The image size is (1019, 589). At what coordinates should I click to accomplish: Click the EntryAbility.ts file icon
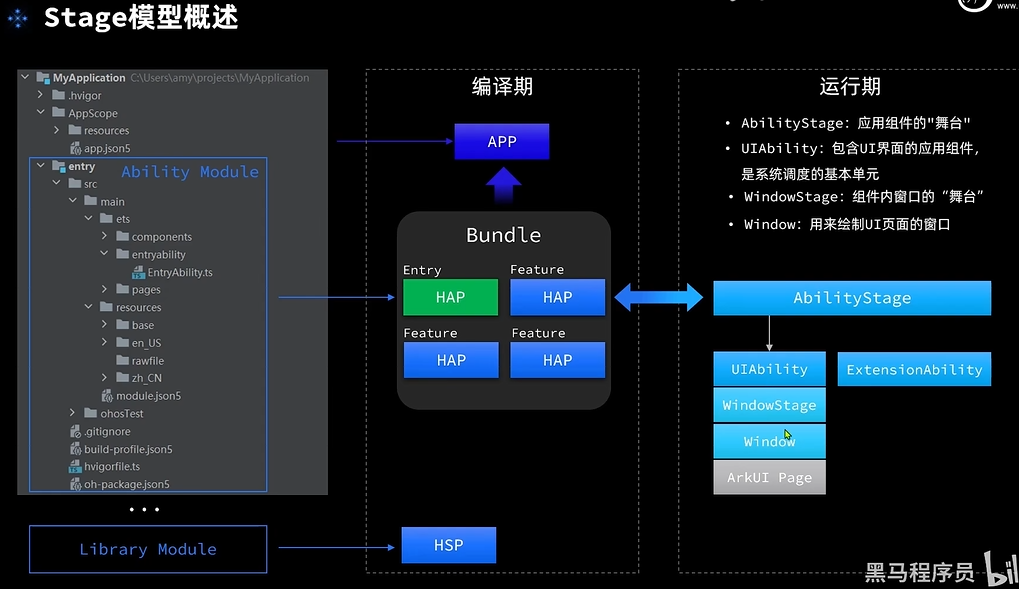pyautogui.click(x=138, y=272)
